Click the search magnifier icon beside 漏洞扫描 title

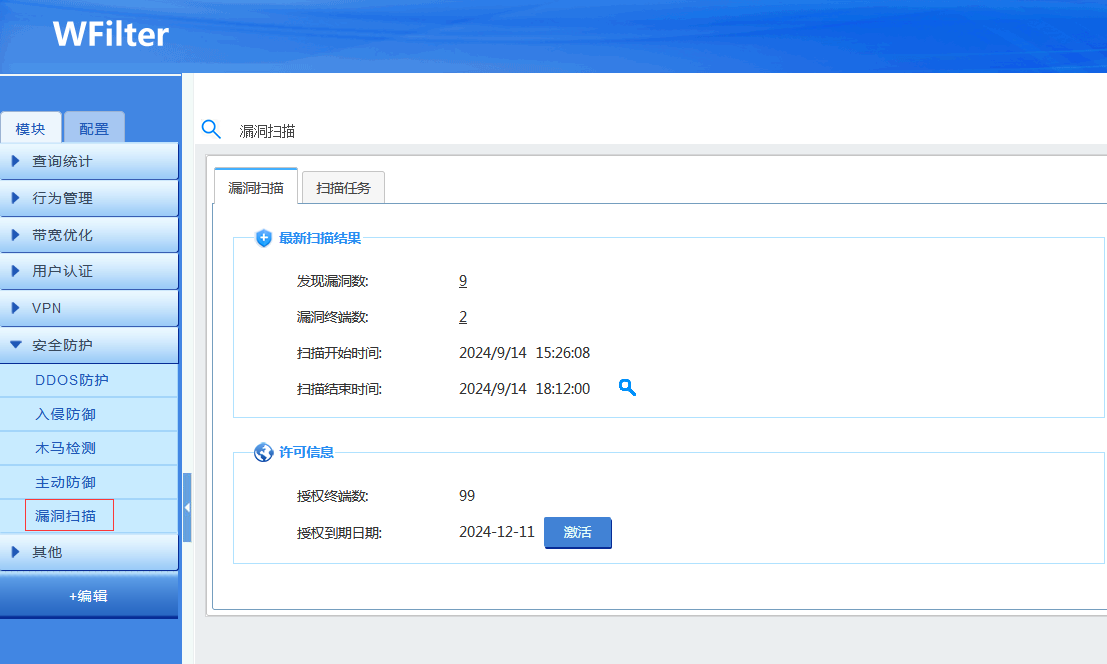[x=211, y=129]
